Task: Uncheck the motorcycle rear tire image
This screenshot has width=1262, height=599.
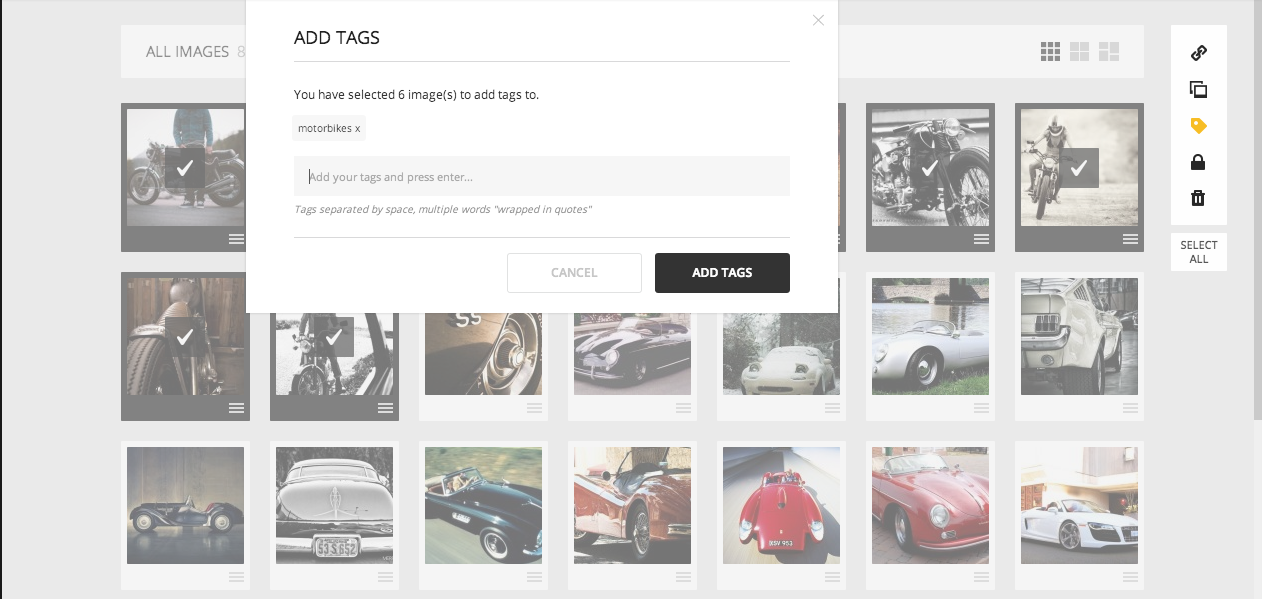Action: point(185,337)
